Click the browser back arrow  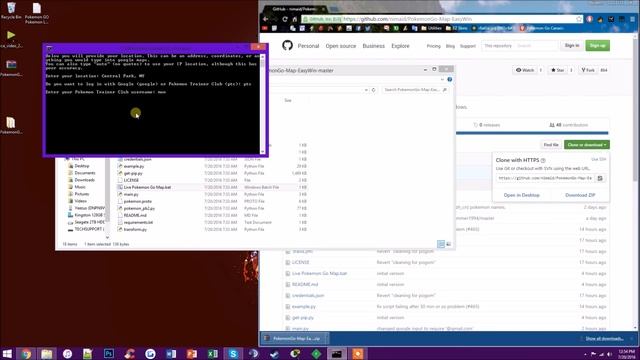tap(266, 19)
